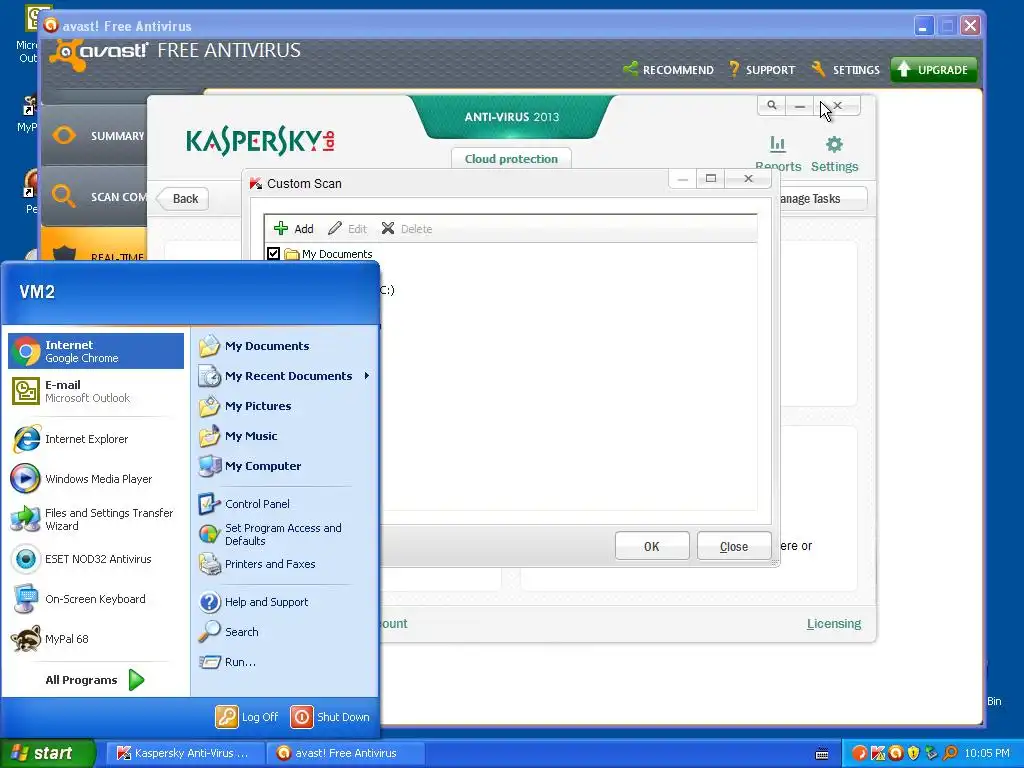Open the avast Scan Computer sidebar tab

[95, 197]
